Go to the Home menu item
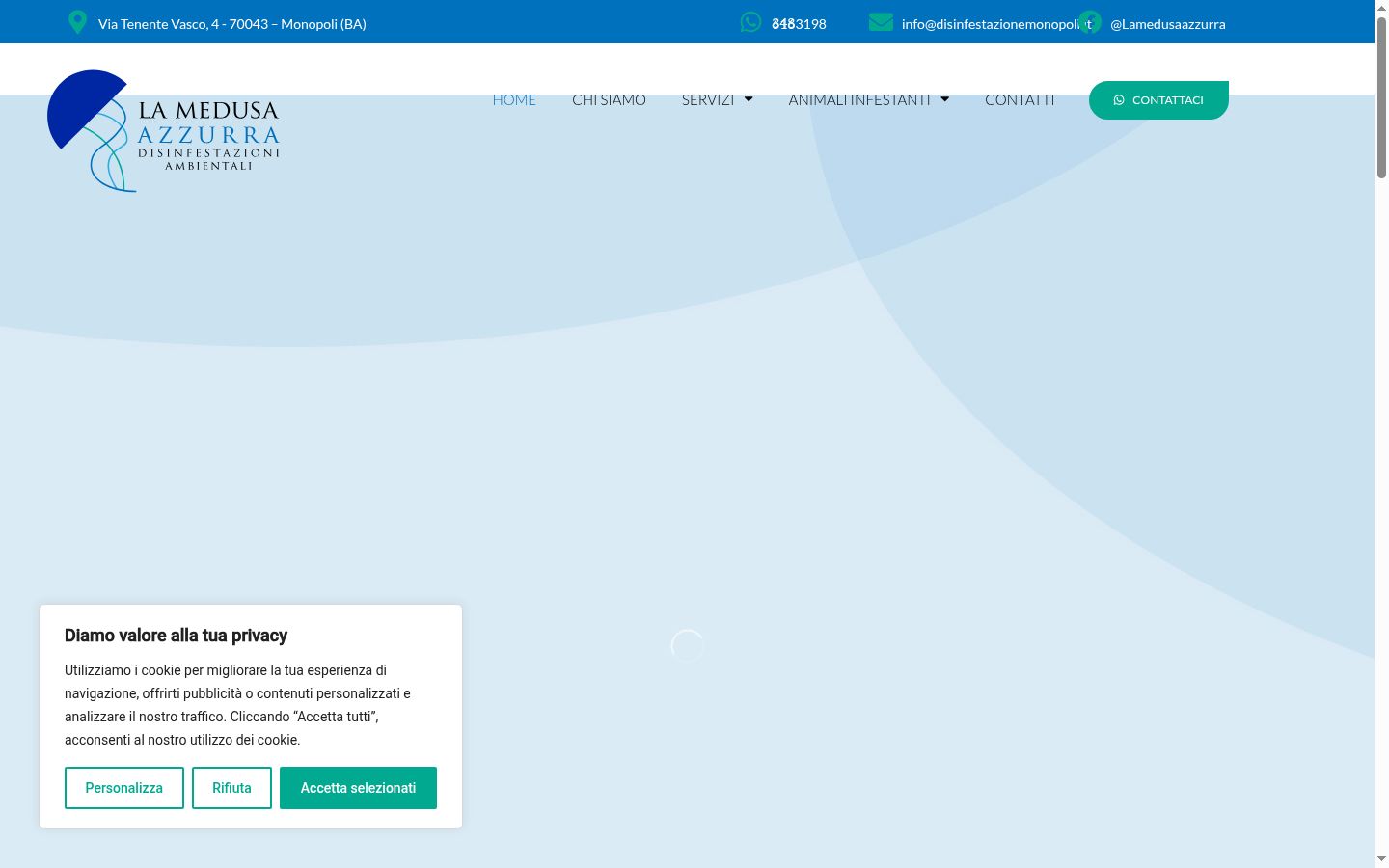The width and height of the screenshot is (1389, 868). click(x=514, y=99)
